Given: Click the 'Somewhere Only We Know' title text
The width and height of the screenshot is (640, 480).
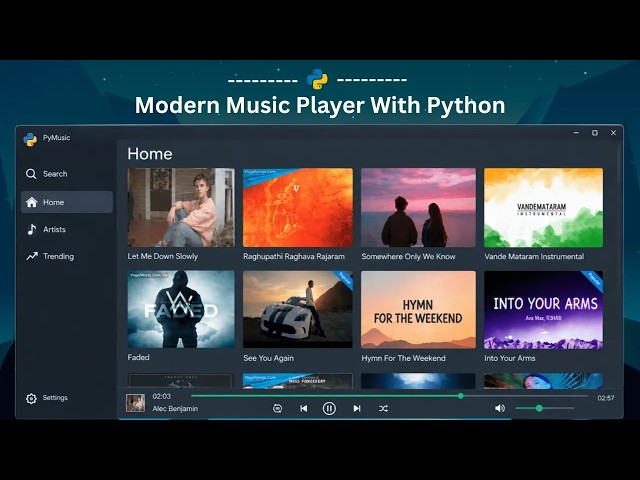Looking at the screenshot, I should (408, 256).
